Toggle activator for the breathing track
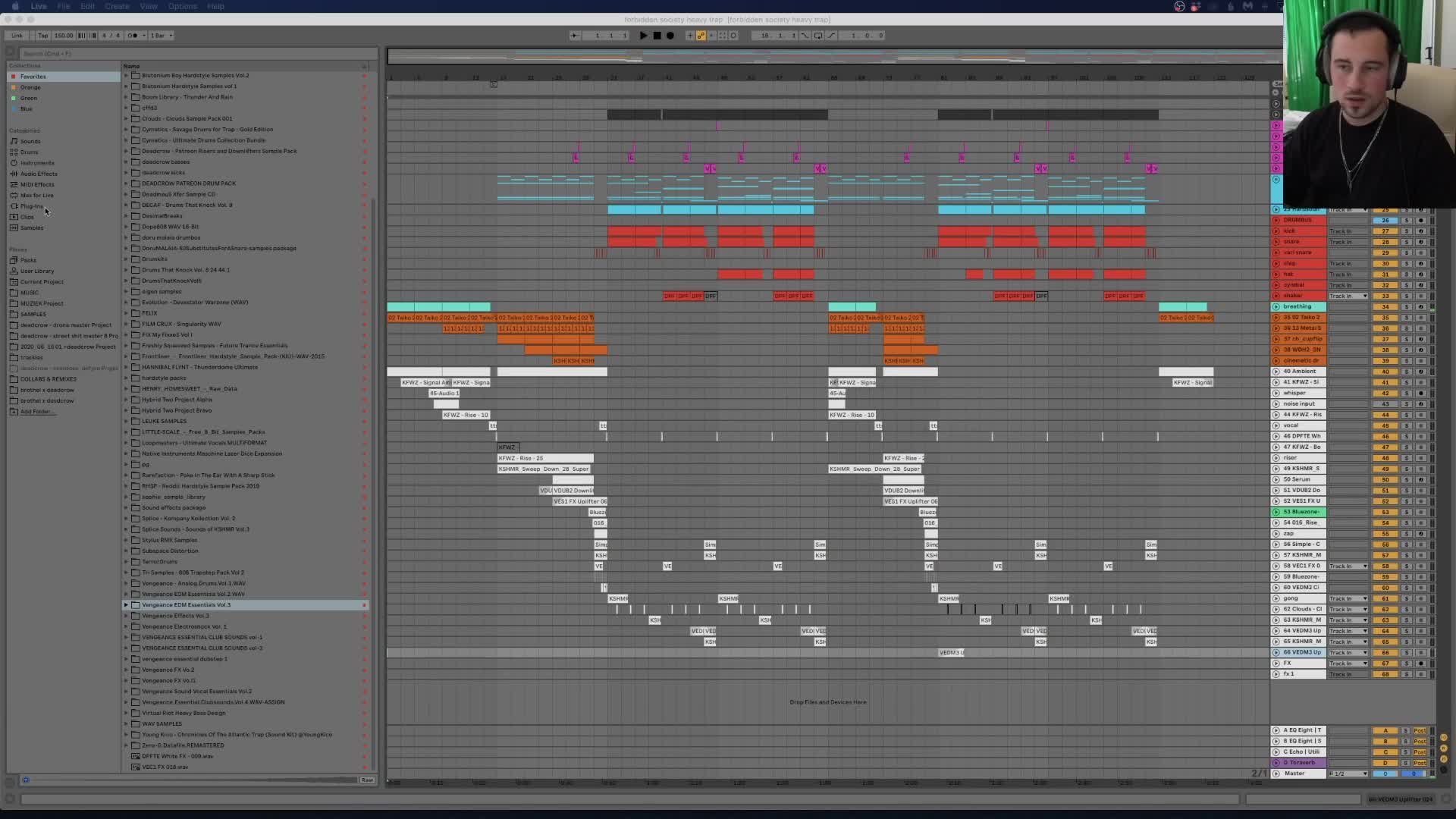Image resolution: width=1456 pixels, height=819 pixels. pos(1385,307)
